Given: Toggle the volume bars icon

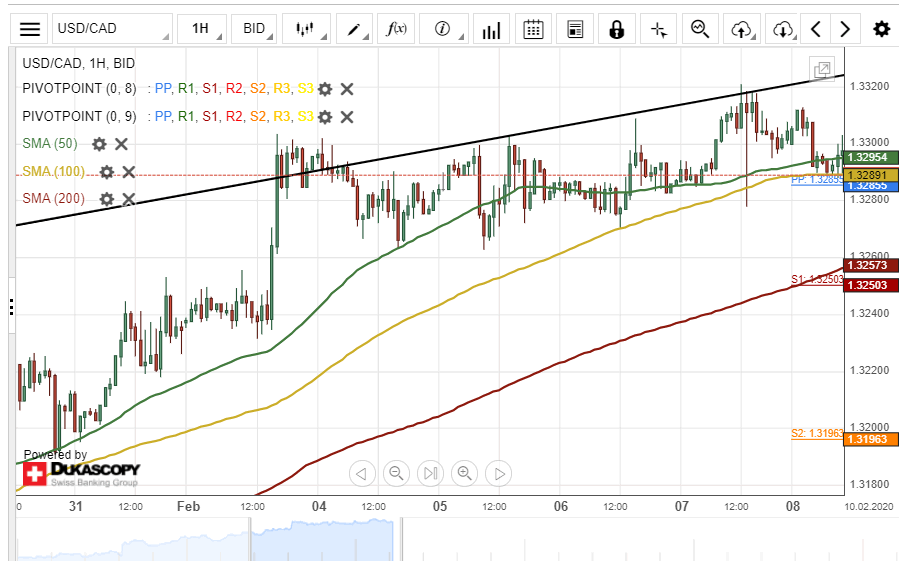Looking at the screenshot, I should [x=491, y=29].
